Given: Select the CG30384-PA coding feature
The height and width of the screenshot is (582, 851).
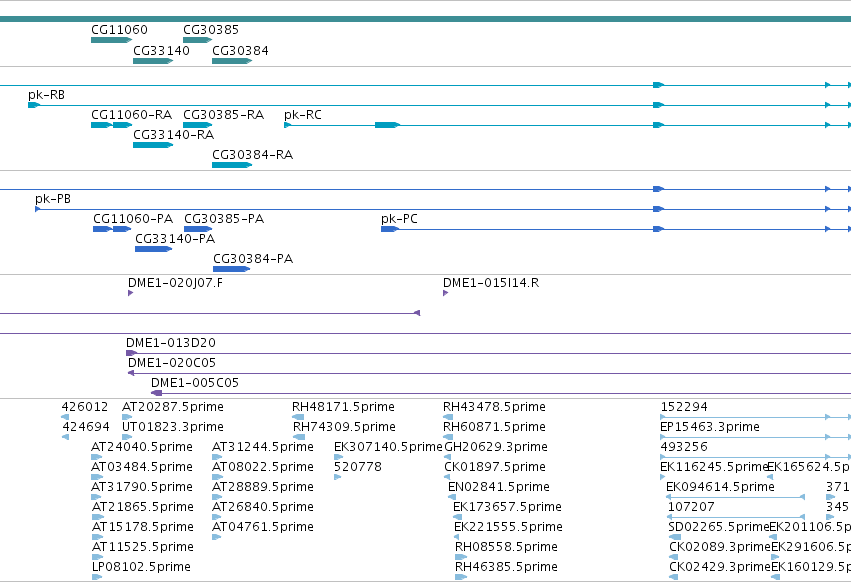Looking at the screenshot, I should pos(232,269).
